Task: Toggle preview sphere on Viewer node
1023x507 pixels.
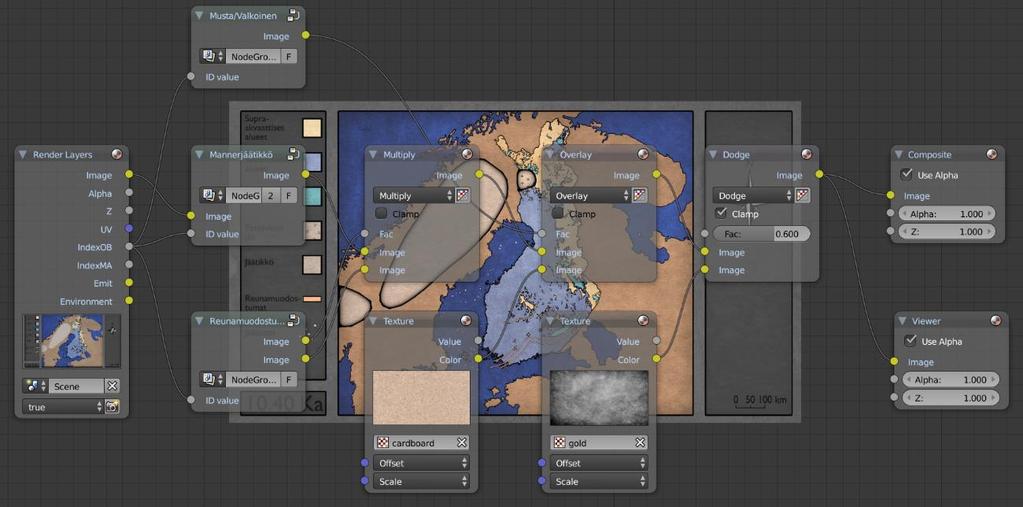Action: coord(995,320)
